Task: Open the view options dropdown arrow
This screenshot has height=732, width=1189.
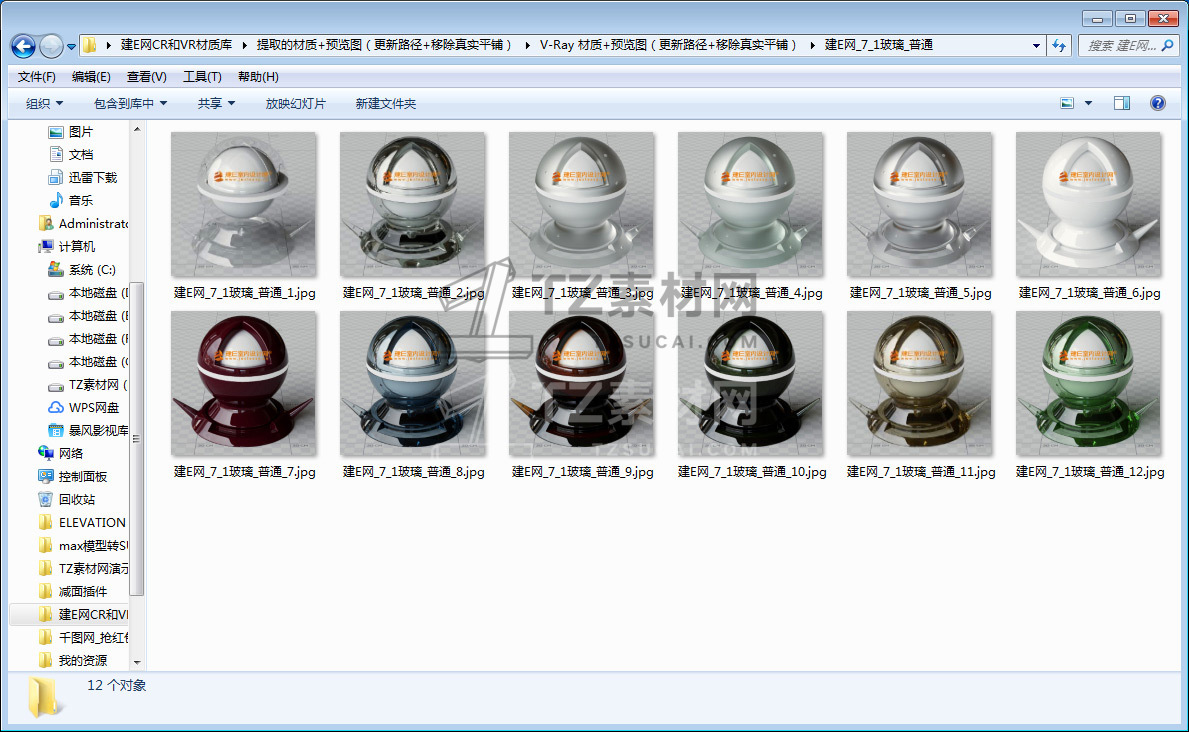Action: pos(1088,103)
